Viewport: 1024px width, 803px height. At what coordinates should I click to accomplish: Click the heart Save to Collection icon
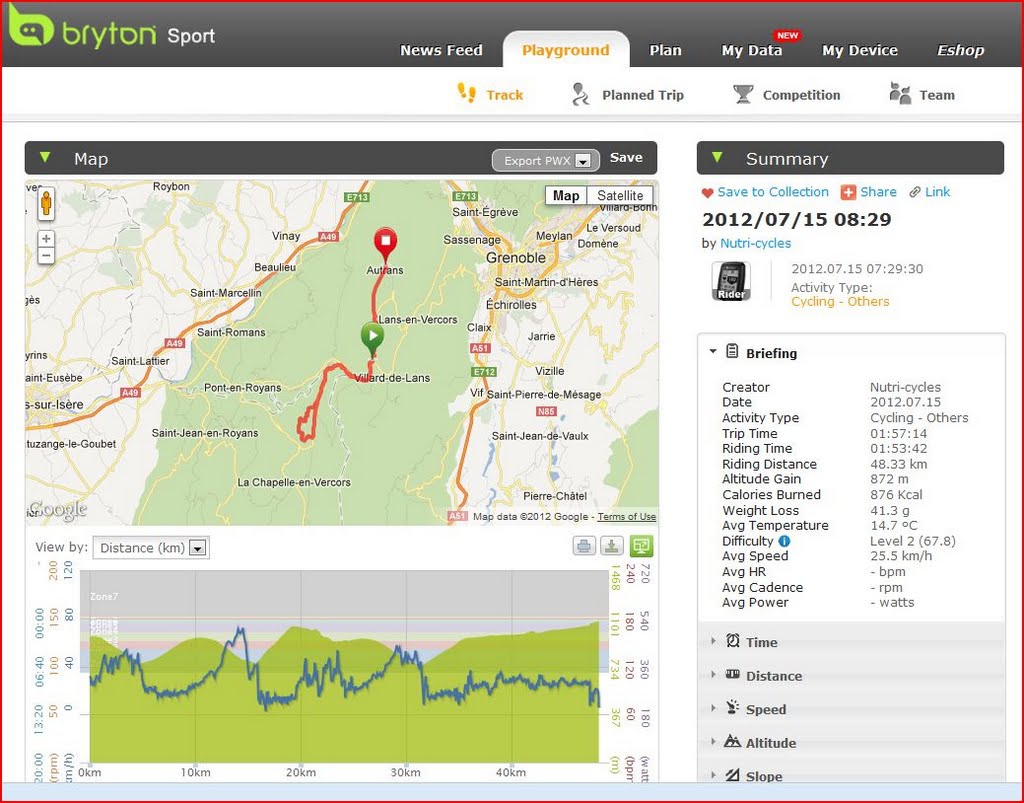[x=707, y=193]
